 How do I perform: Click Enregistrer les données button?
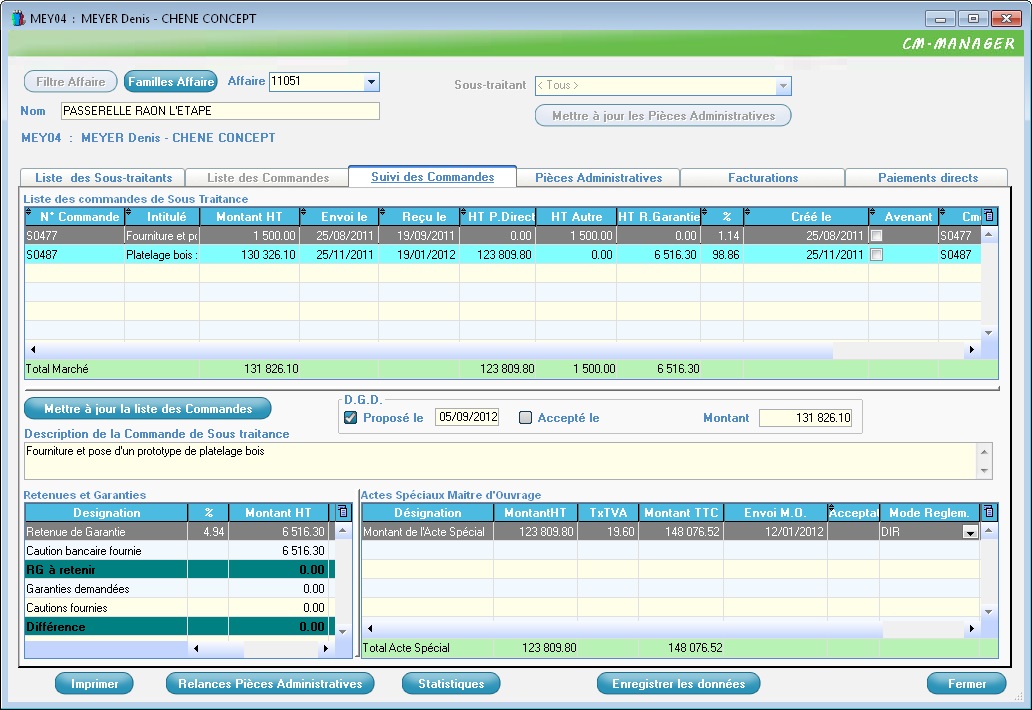[x=679, y=684]
